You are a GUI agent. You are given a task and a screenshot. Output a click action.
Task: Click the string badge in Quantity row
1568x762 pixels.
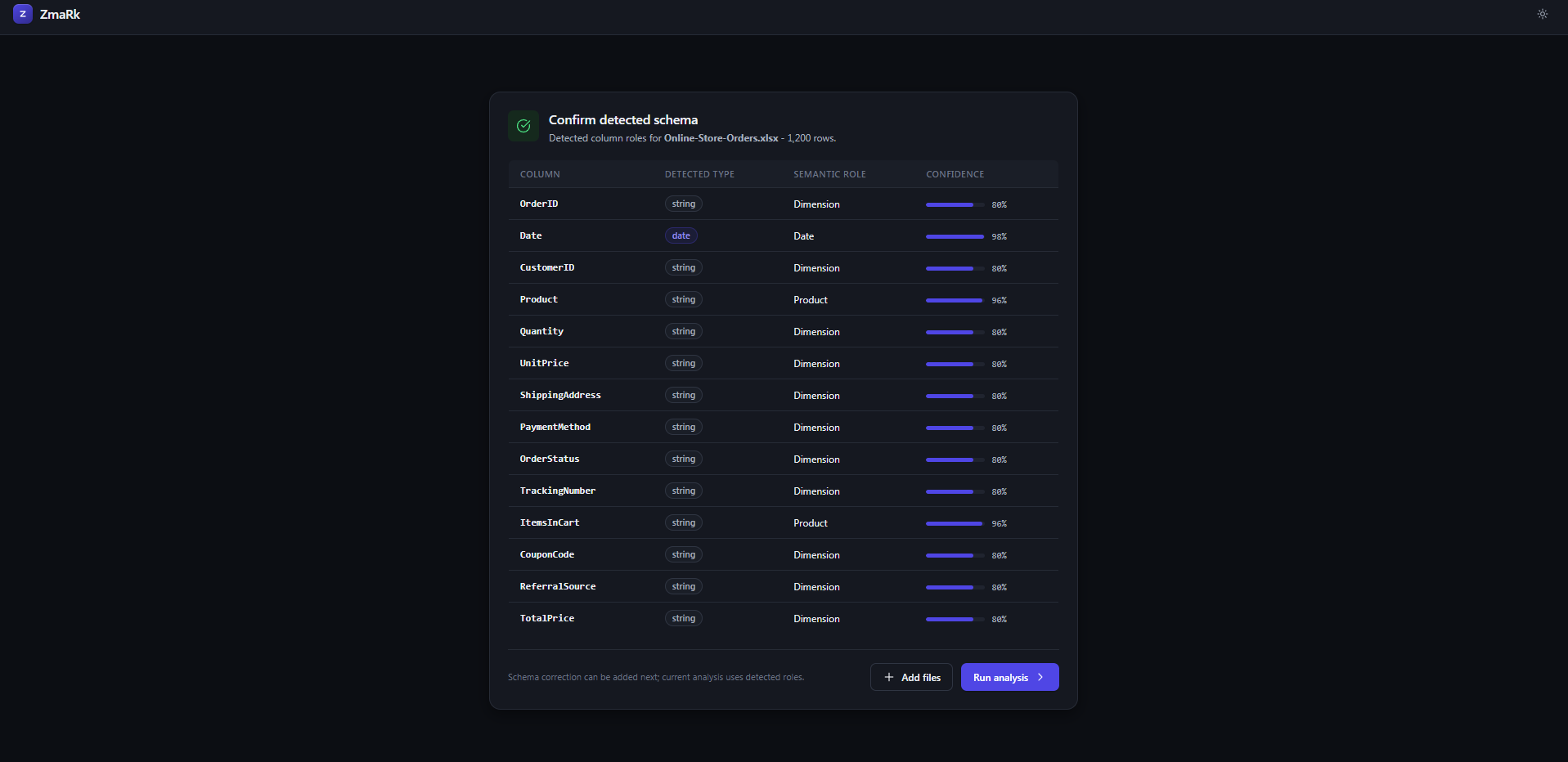click(x=684, y=331)
